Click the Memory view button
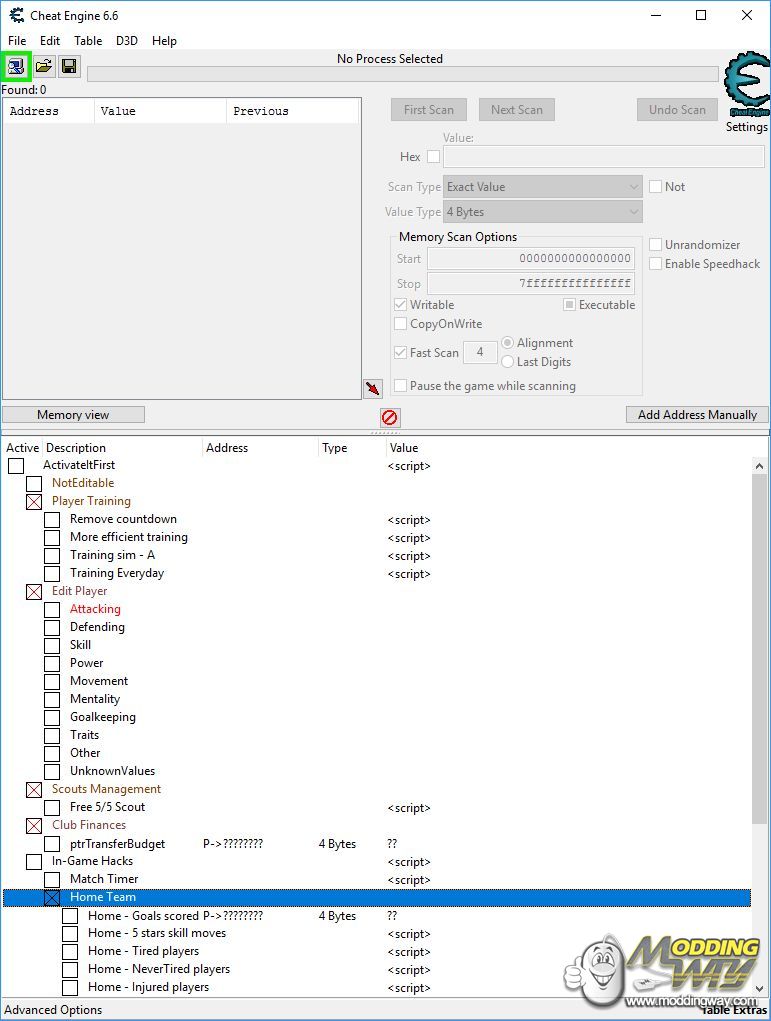The width and height of the screenshot is (771, 1021). point(73,415)
